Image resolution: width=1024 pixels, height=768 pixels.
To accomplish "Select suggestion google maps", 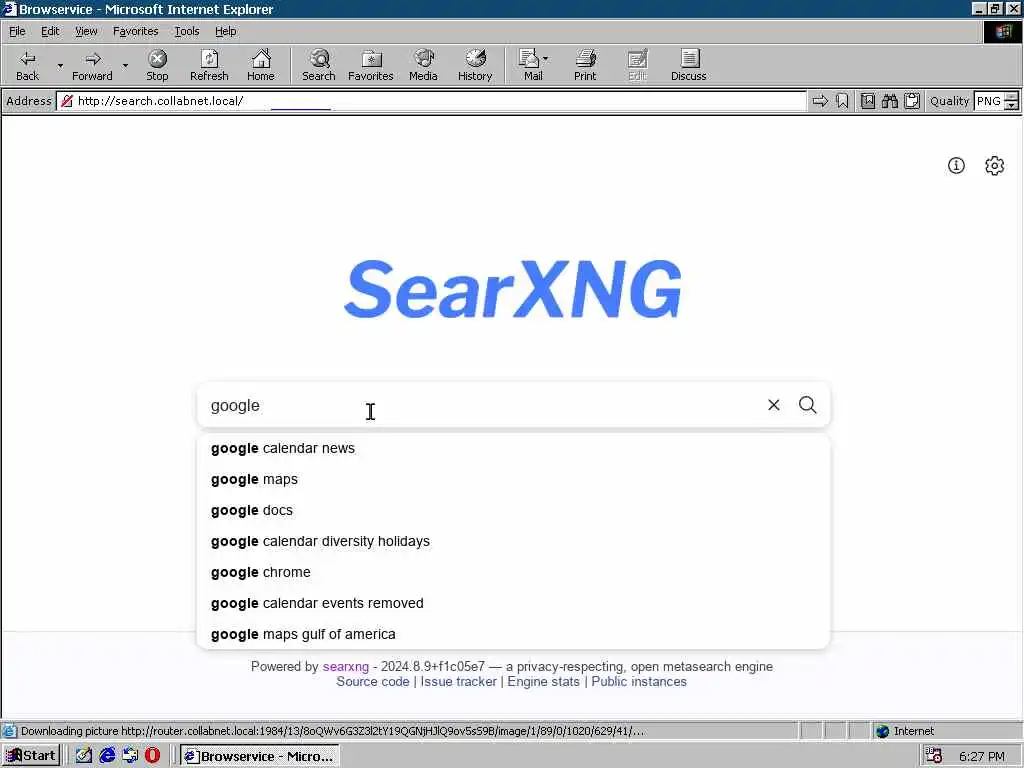I will [513, 479].
